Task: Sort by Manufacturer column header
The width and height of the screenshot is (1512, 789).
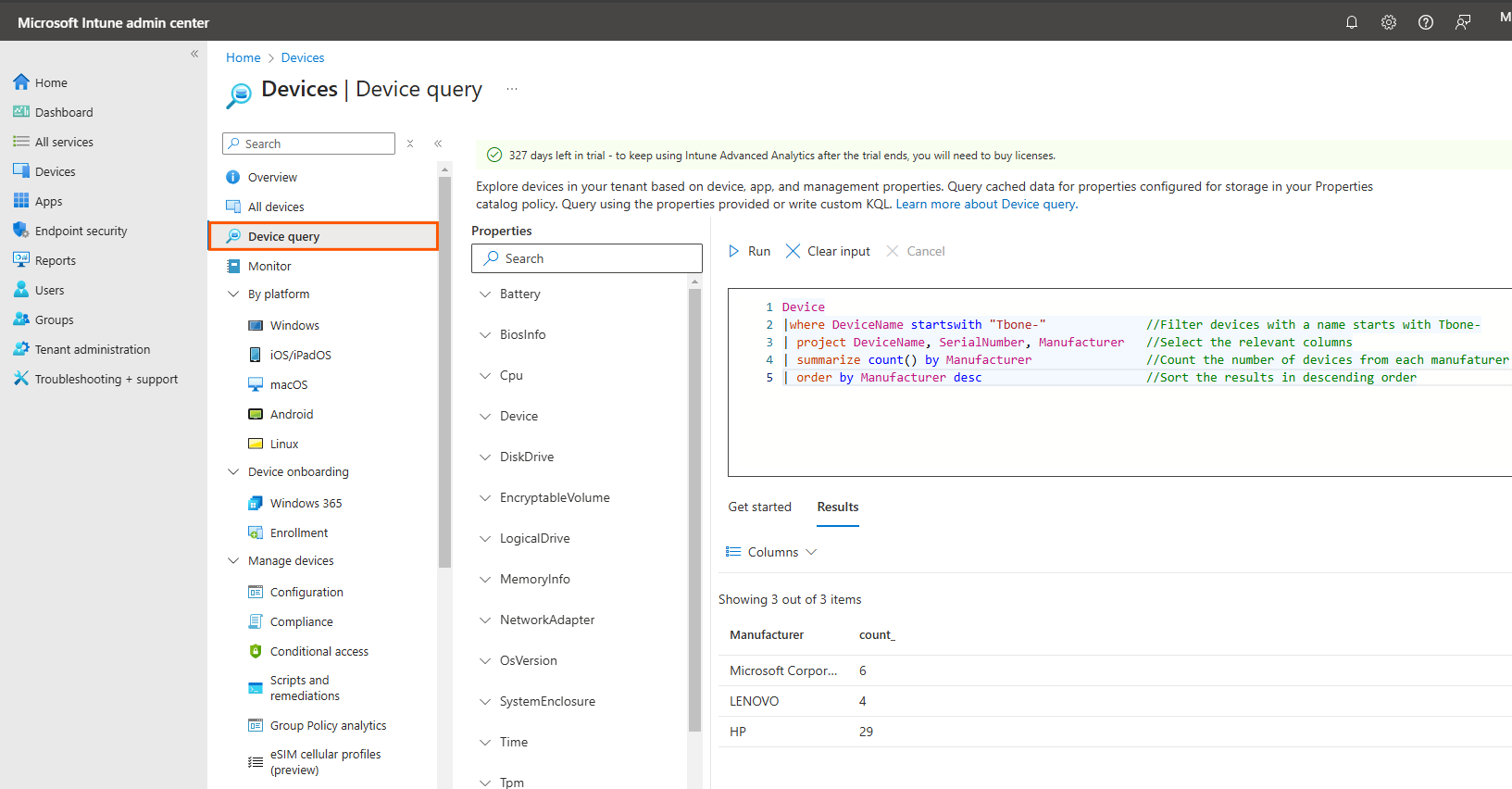Action: tap(767, 634)
